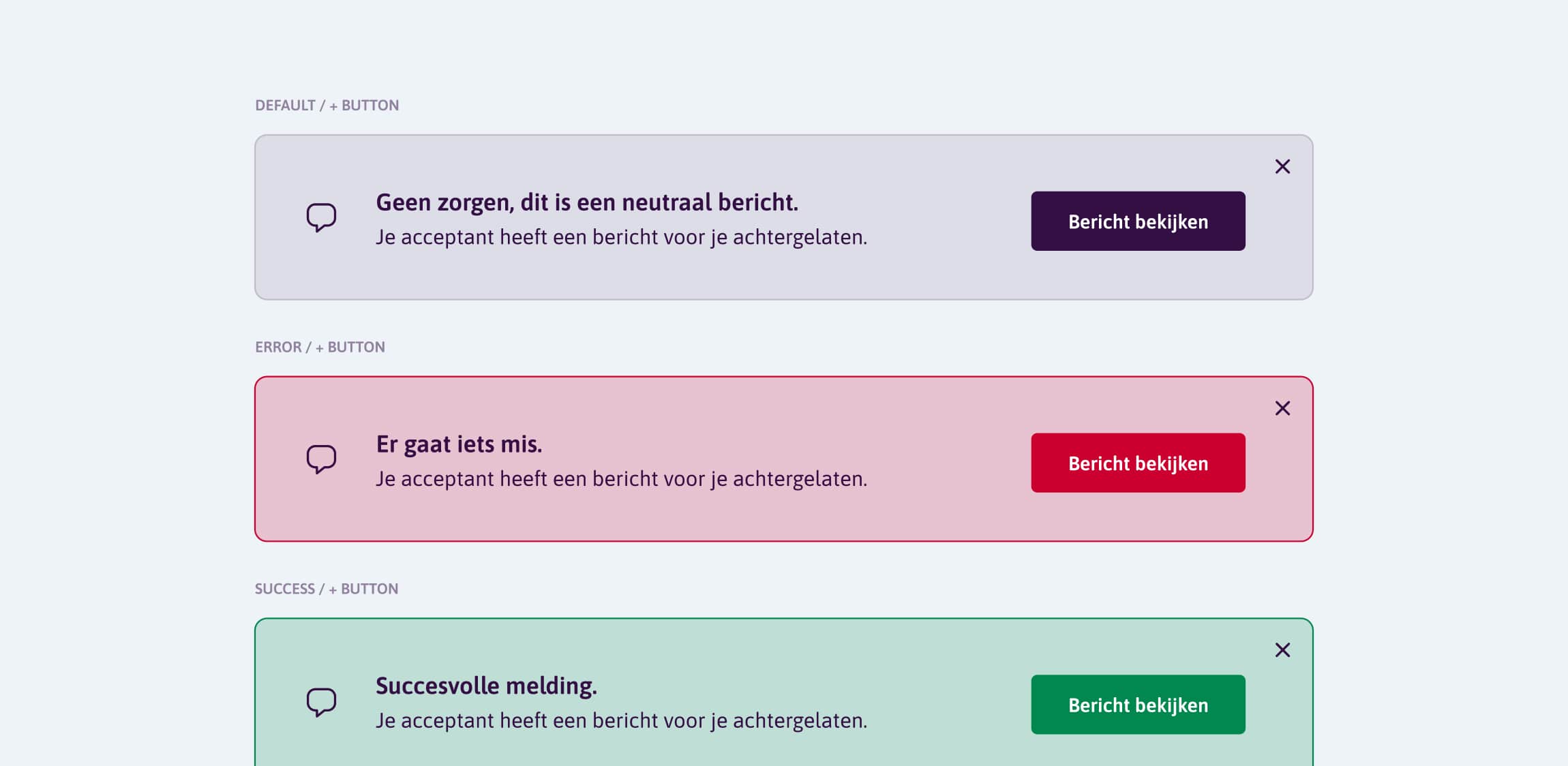Viewport: 1568px width, 766px height.
Task: Click Bericht bekijken in the success banner
Action: click(1137, 705)
